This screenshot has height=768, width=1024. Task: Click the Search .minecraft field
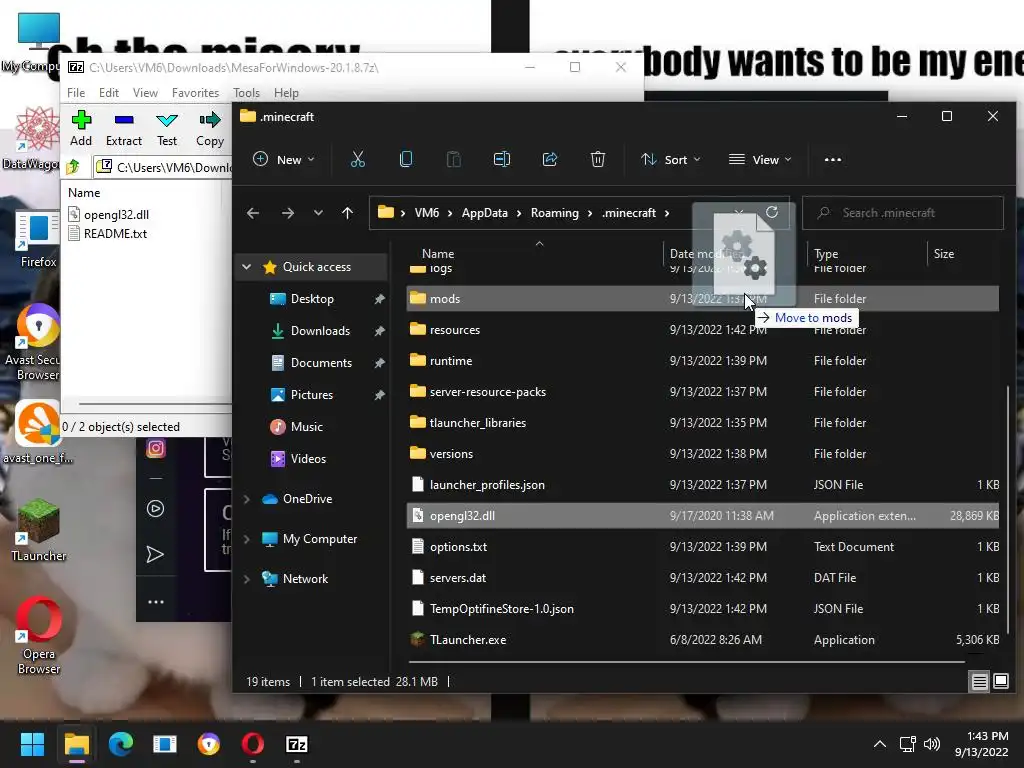tap(903, 213)
